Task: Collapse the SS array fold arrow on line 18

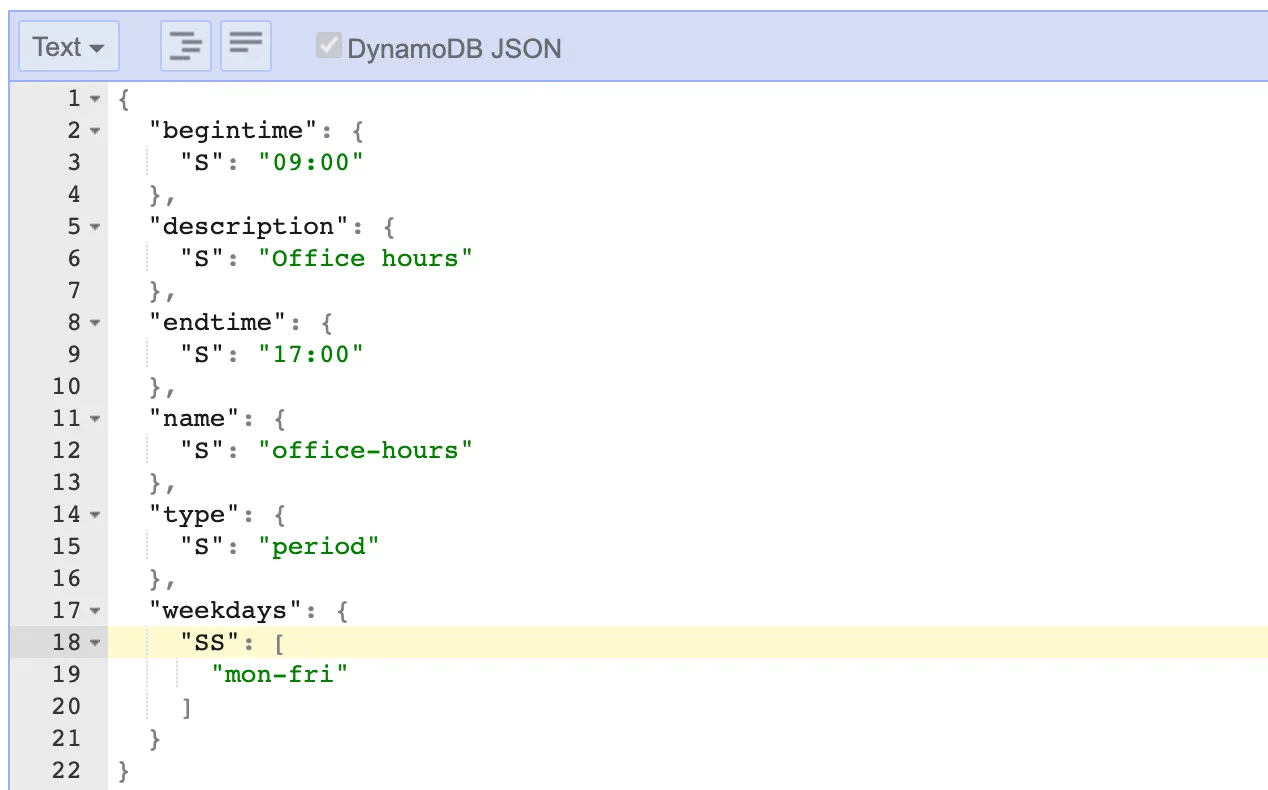Action: click(95, 643)
